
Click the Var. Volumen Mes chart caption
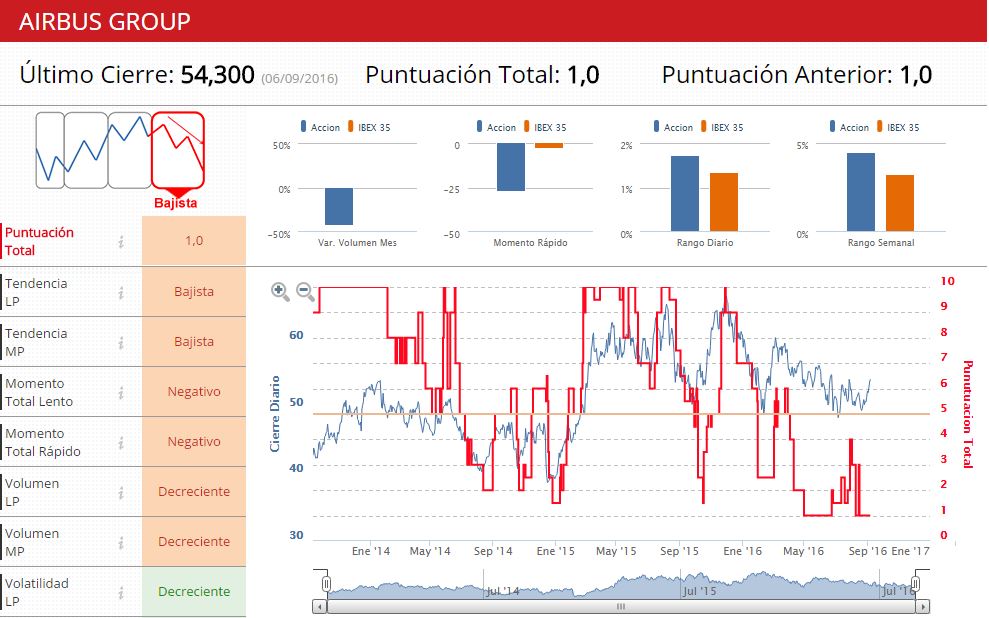click(357, 243)
